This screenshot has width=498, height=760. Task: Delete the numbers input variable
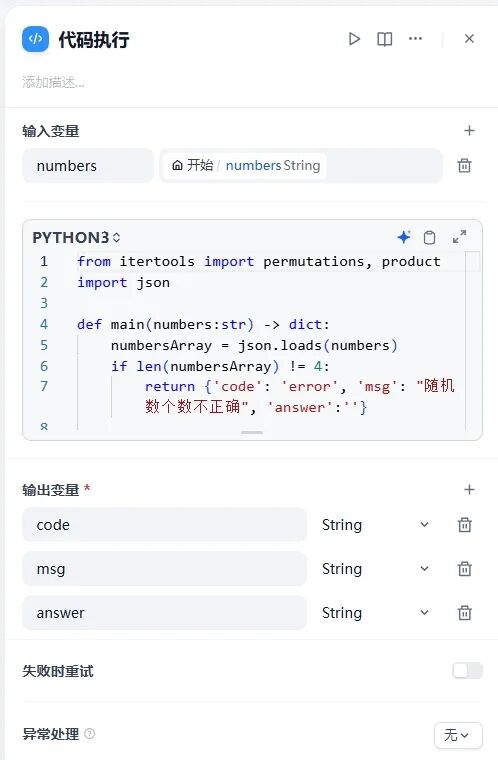click(464, 165)
